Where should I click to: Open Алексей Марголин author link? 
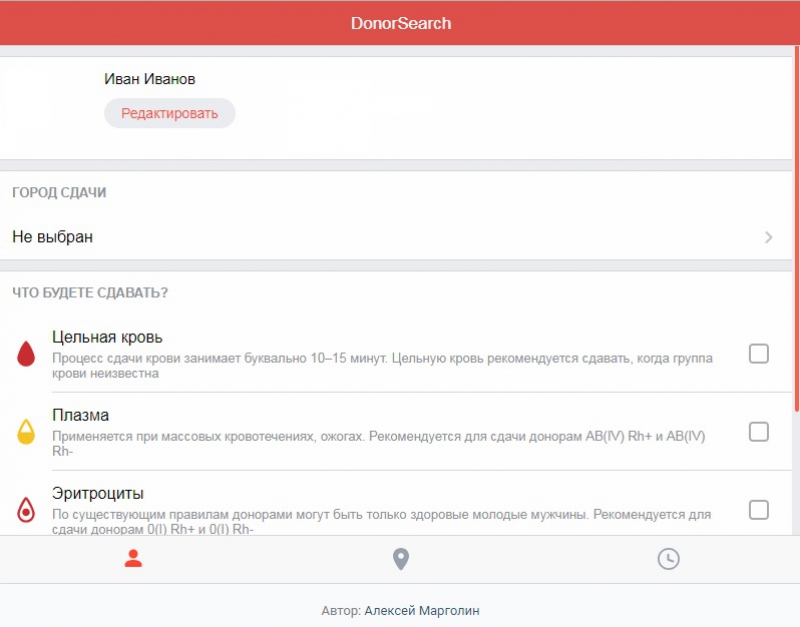pos(428,610)
